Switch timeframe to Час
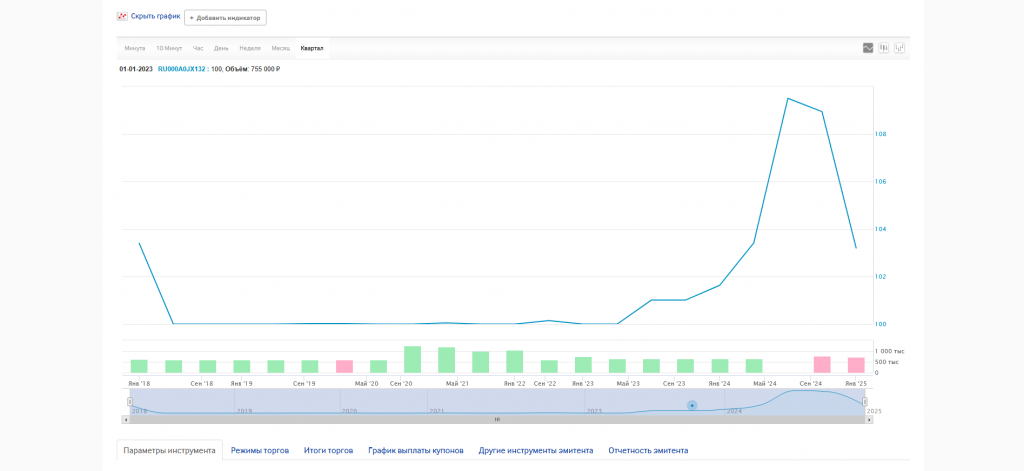This screenshot has height=471, width=1024. [198, 48]
